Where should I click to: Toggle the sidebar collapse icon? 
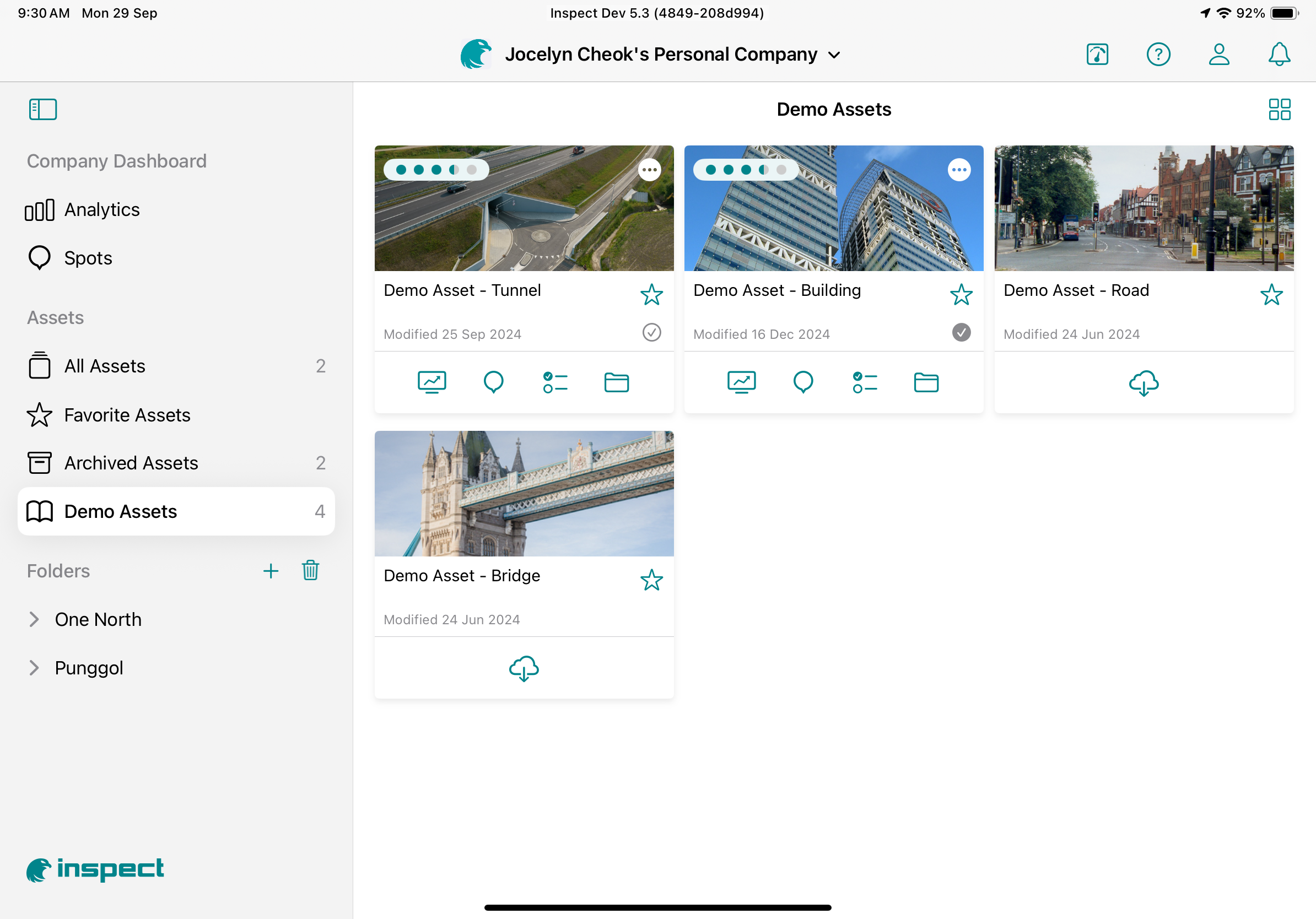(x=43, y=109)
